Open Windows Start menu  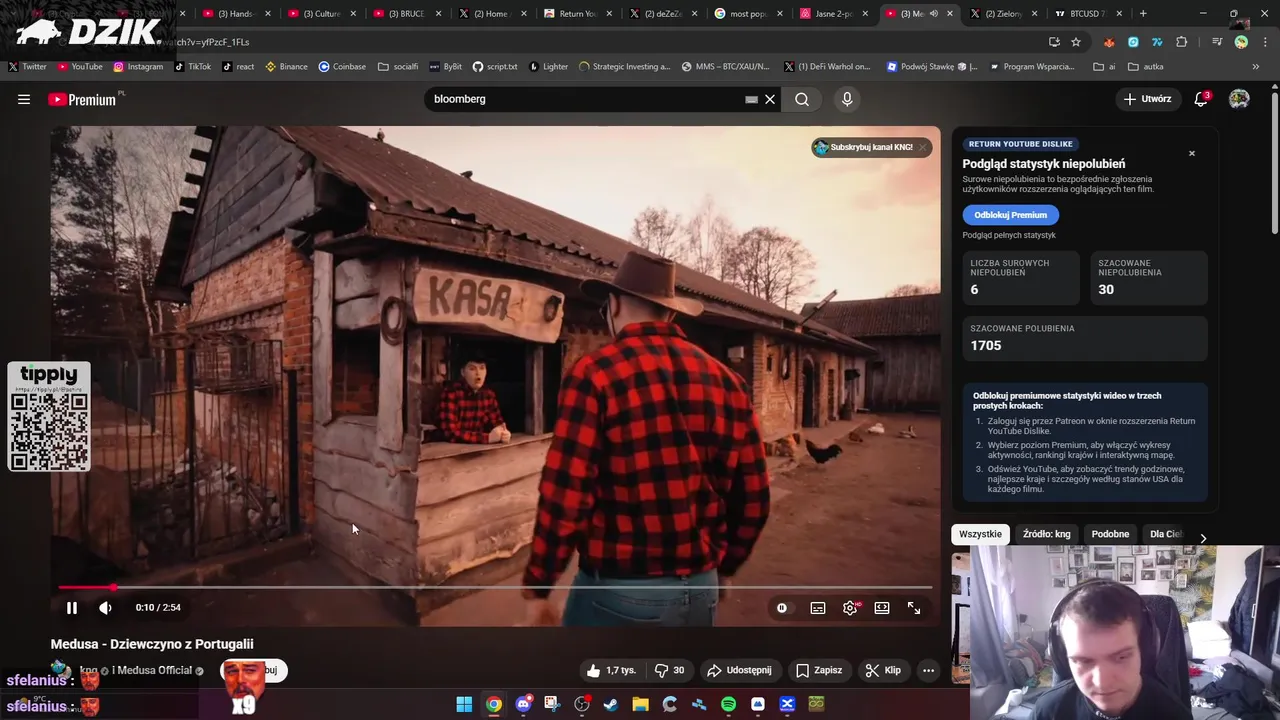[x=464, y=704]
